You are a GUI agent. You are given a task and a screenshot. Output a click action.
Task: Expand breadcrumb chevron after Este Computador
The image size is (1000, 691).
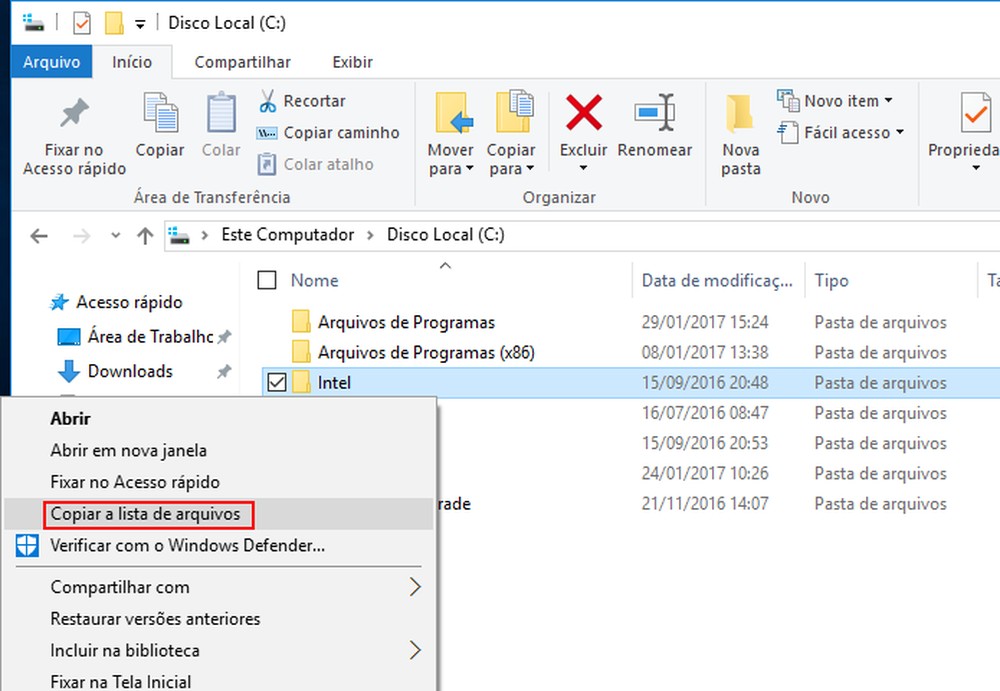(x=371, y=235)
